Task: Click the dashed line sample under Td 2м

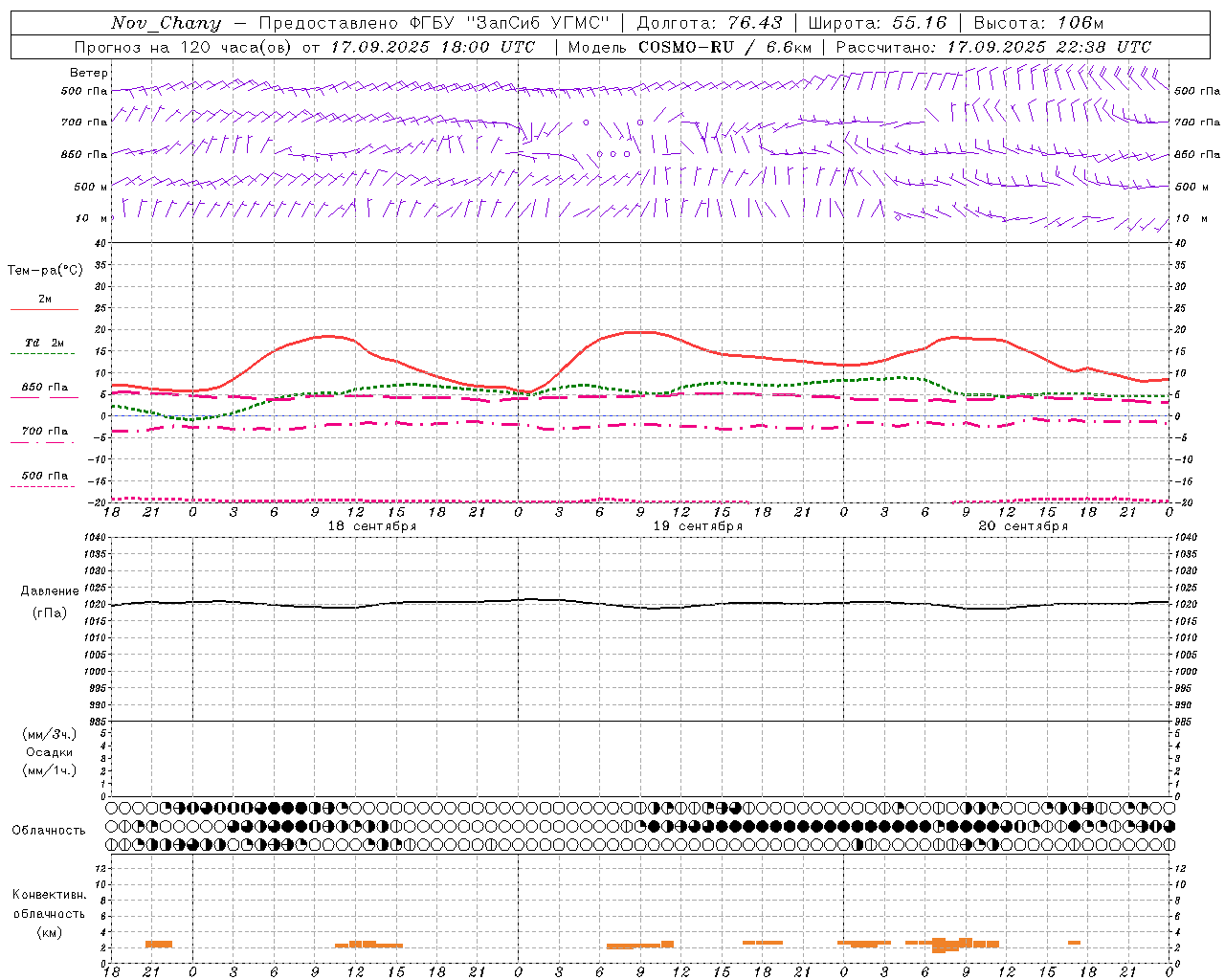Action: pyautogui.click(x=43, y=354)
